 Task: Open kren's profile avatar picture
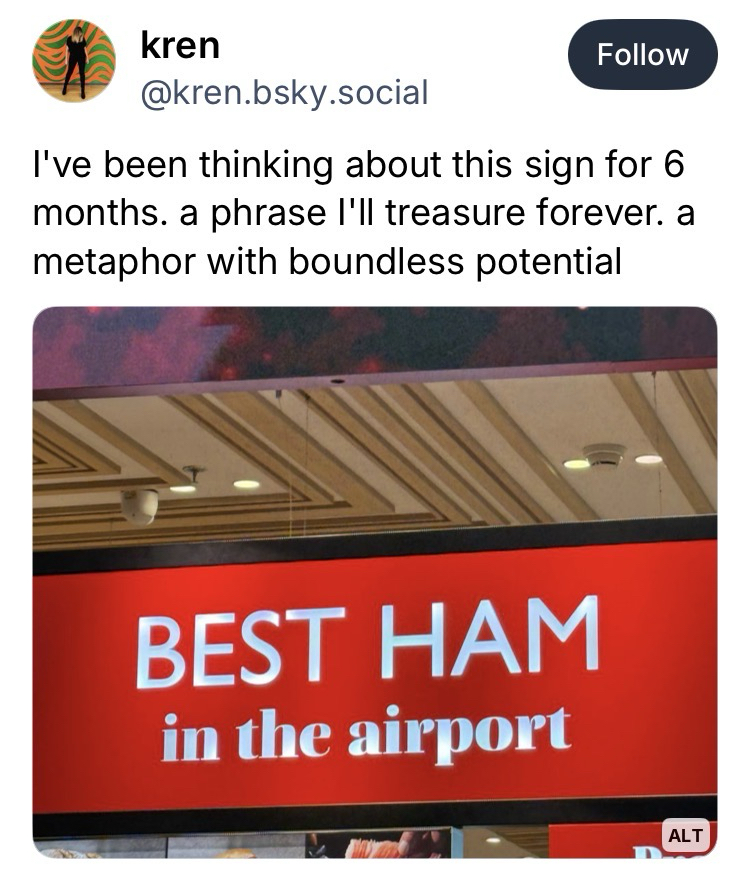74,60
